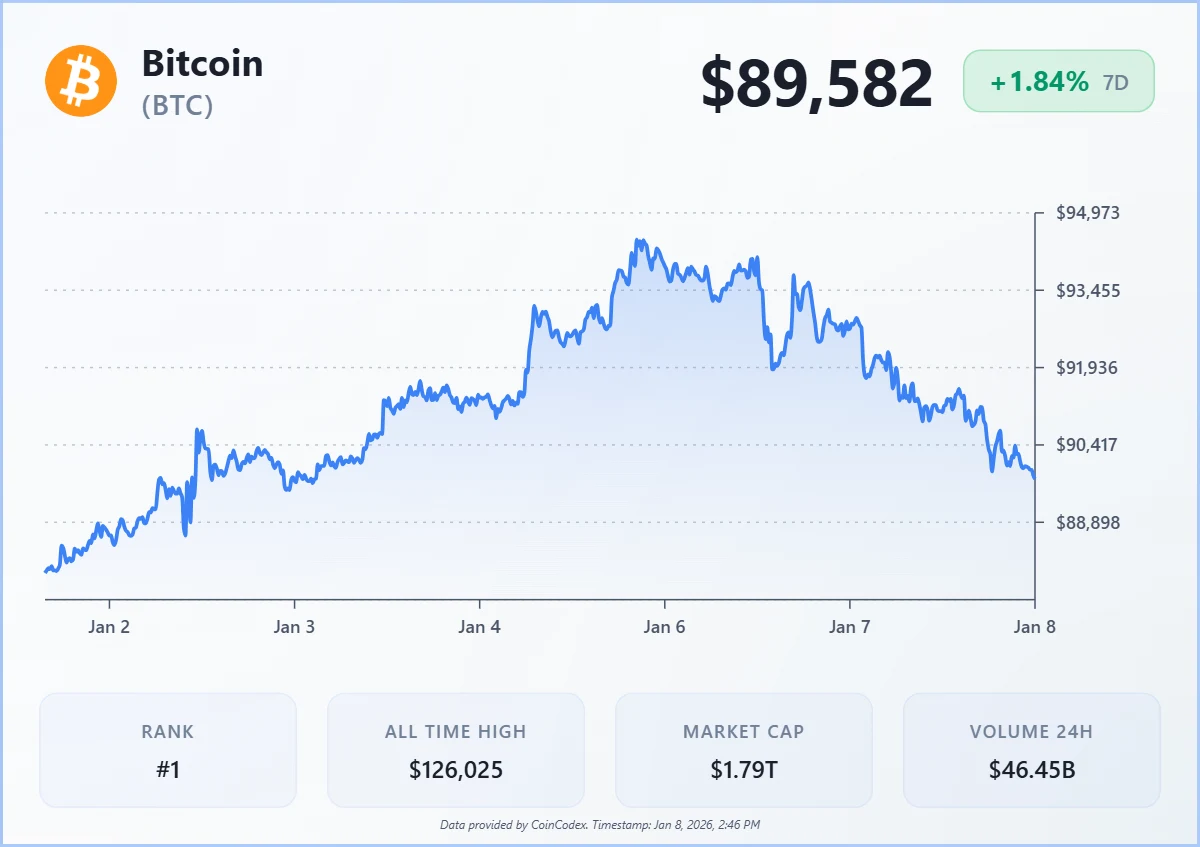The width and height of the screenshot is (1200, 847).
Task: Click the $88,898 y-axis label
Action: tap(1088, 522)
